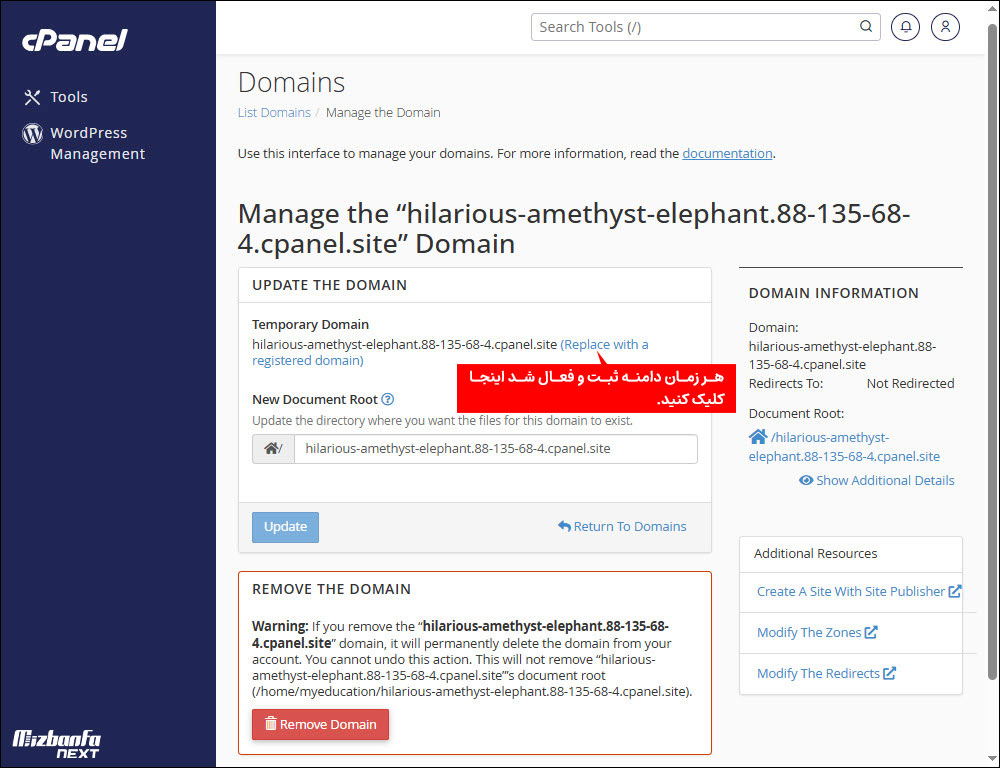
Task: Click the search magnifier icon
Action: coord(866,27)
